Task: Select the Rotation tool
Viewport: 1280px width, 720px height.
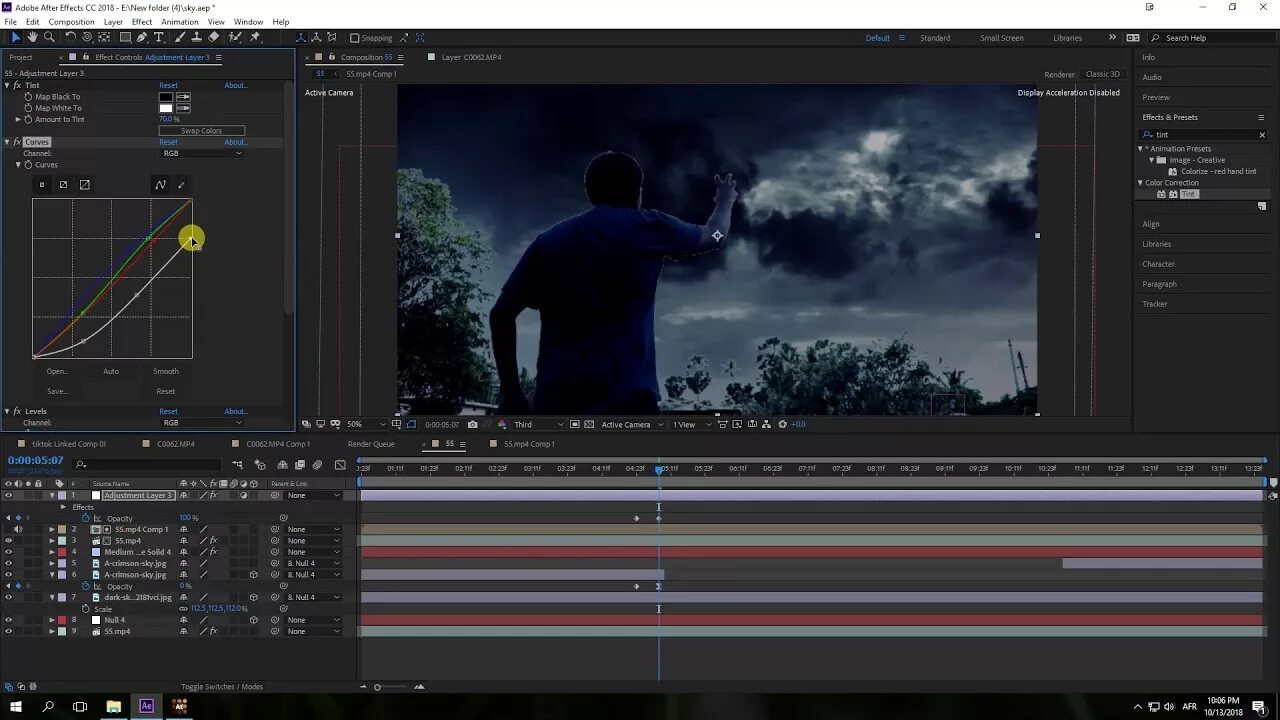Action: tap(70, 38)
